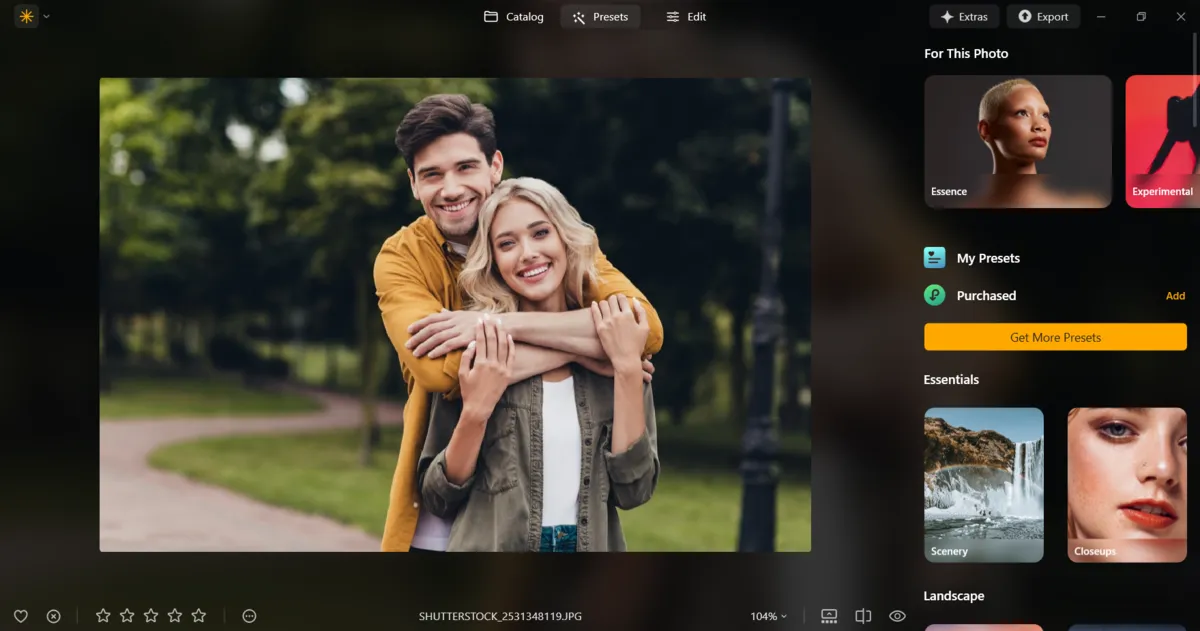1200x631 pixels.
Task: Switch to the Edit tab
Action: tap(686, 16)
